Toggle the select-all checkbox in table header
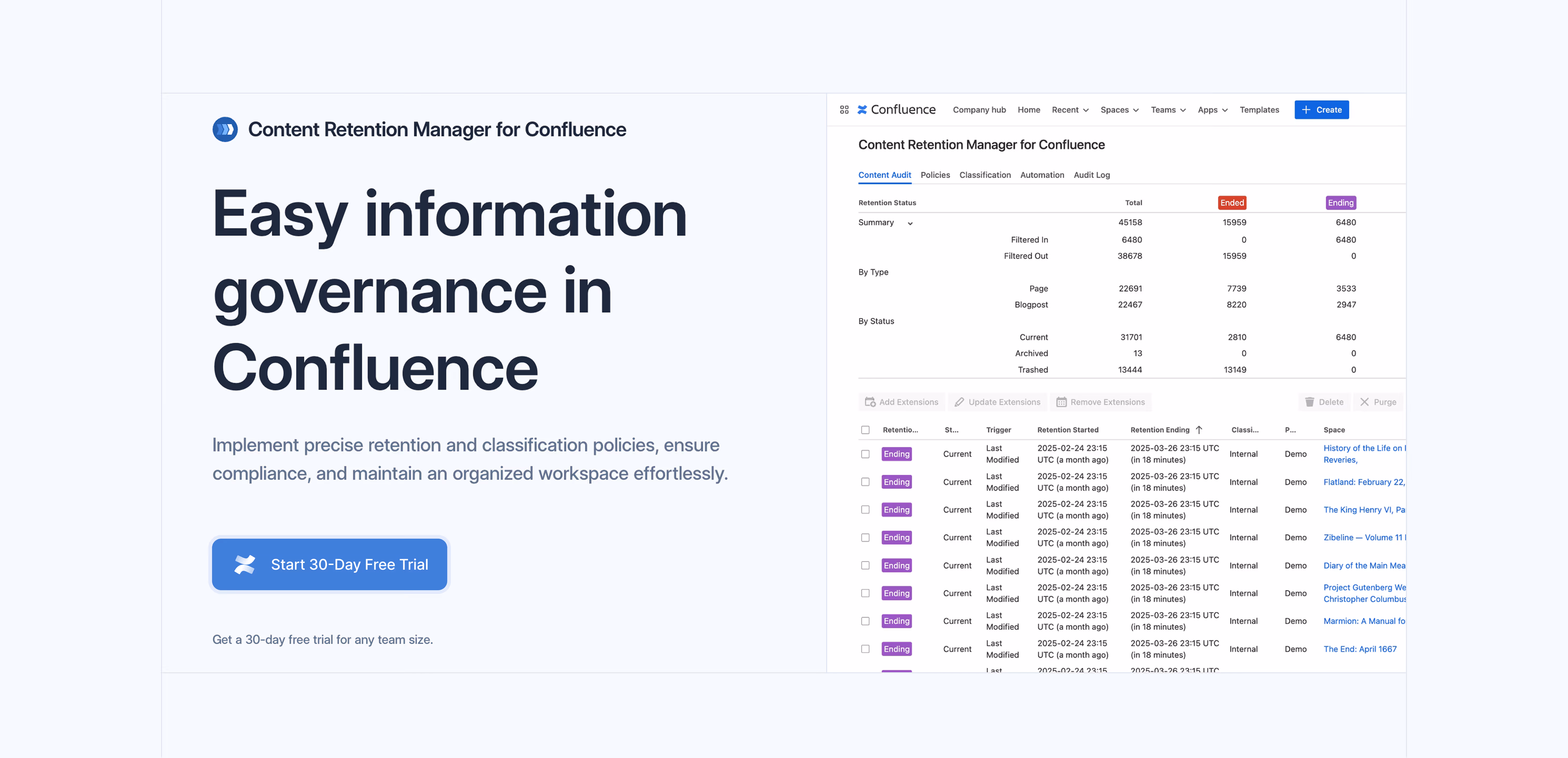The width and height of the screenshot is (1568, 758). pyautogui.click(x=865, y=429)
